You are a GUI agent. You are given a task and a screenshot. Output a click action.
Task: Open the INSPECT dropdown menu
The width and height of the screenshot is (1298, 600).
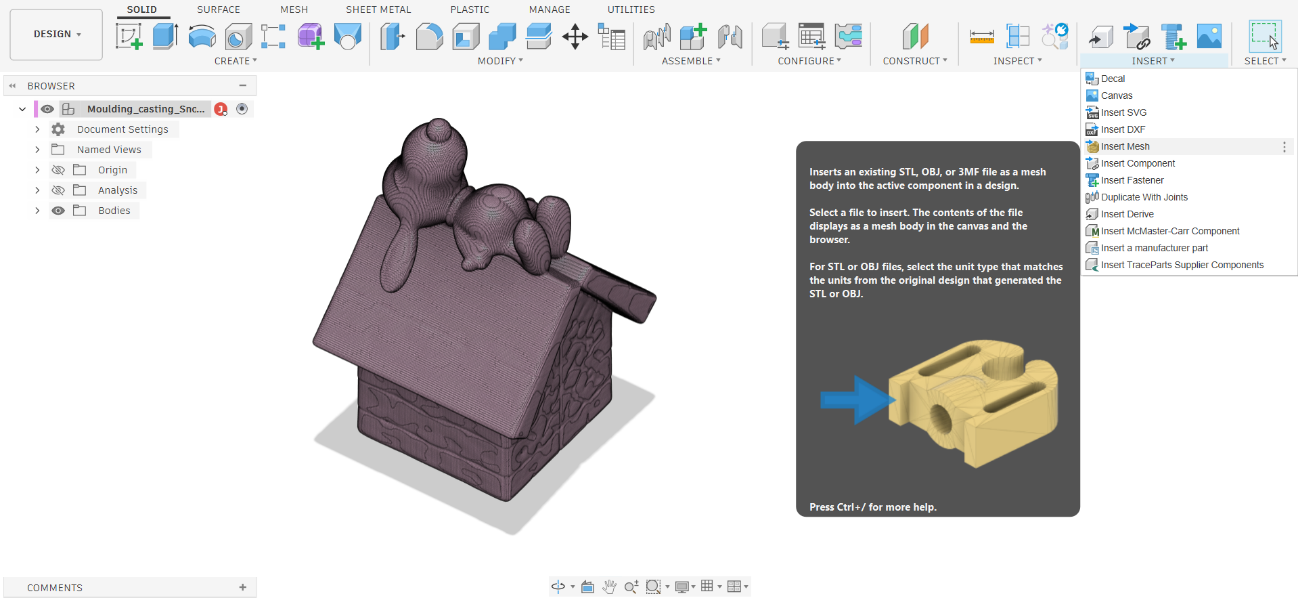(1017, 61)
